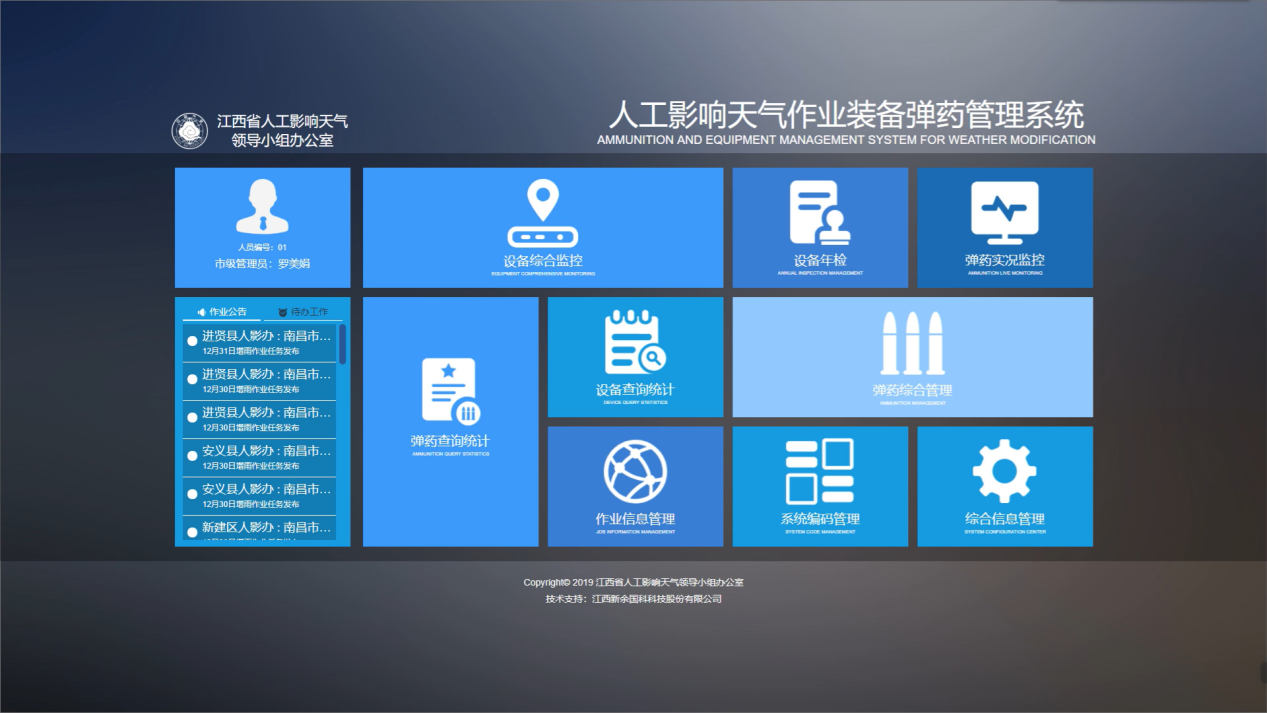Open 设备年检 annual inspection icon
The width and height of the screenshot is (1267, 713).
(x=819, y=212)
